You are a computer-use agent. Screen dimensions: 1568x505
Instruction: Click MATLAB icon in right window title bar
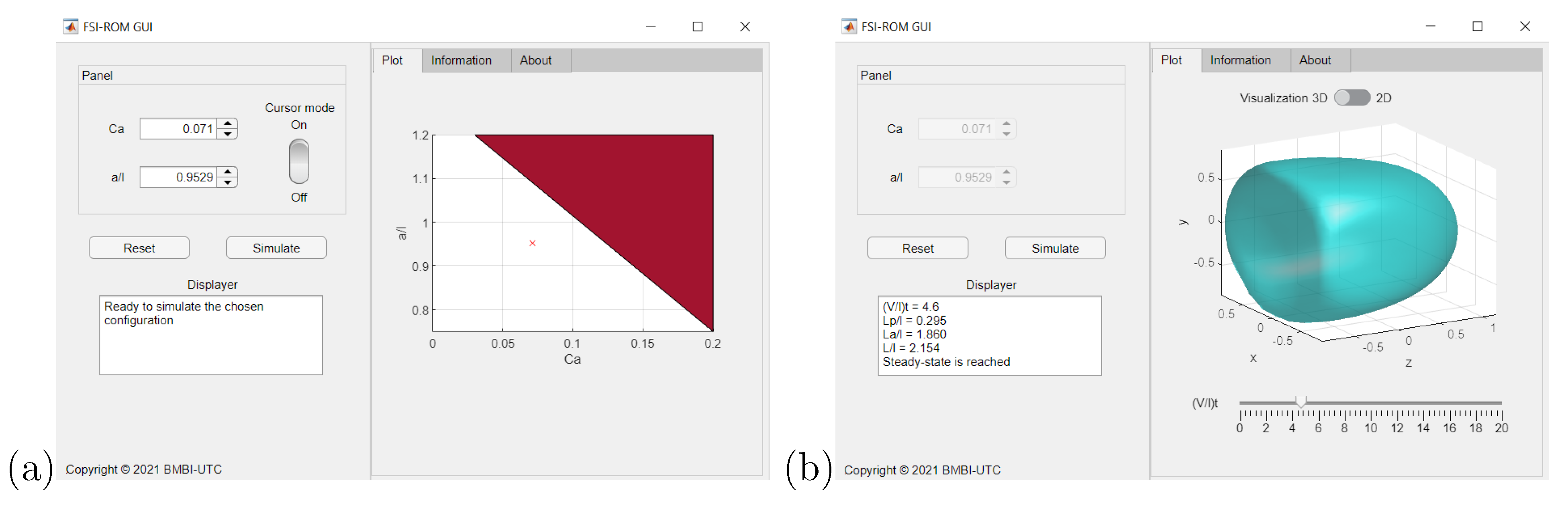coord(849,27)
